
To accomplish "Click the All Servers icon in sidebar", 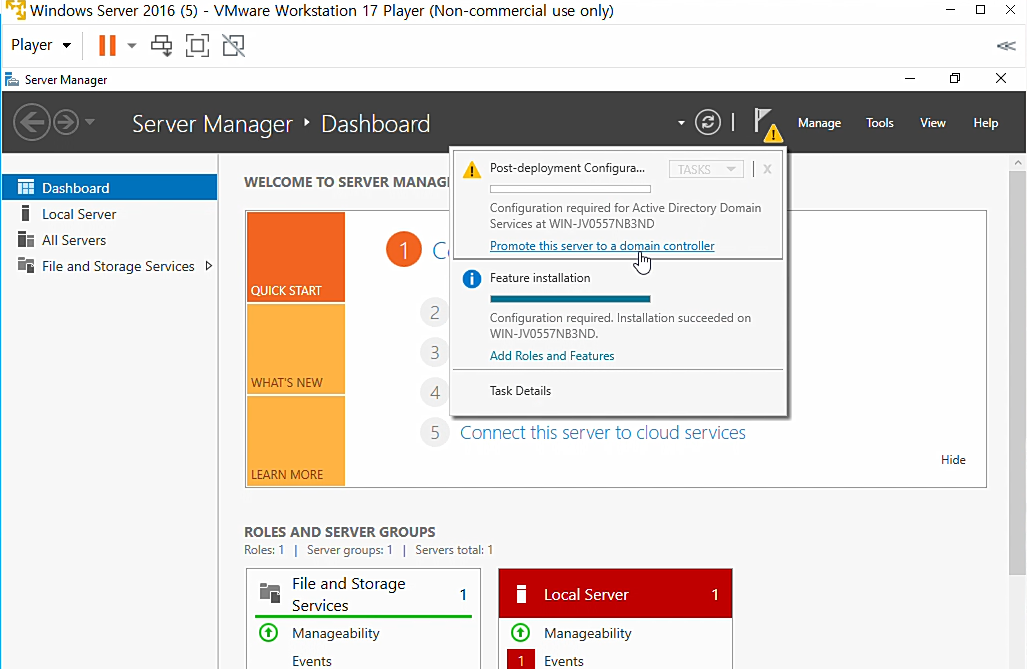I will click(26, 239).
